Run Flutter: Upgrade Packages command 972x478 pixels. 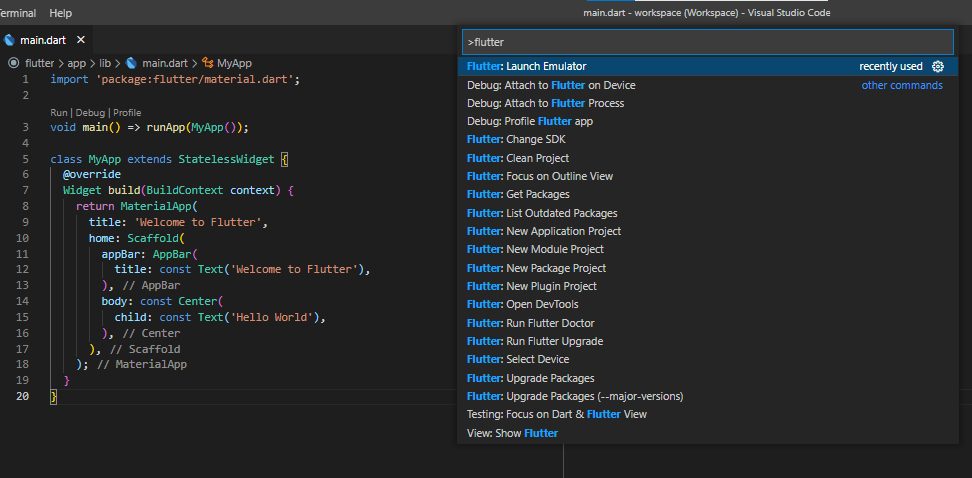708,378
